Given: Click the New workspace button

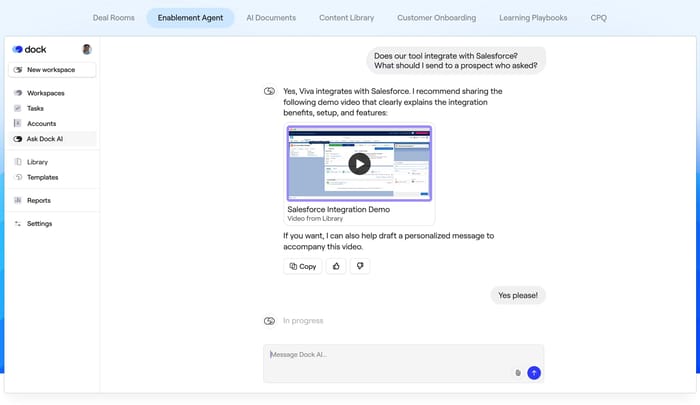Looking at the screenshot, I should click(53, 70).
